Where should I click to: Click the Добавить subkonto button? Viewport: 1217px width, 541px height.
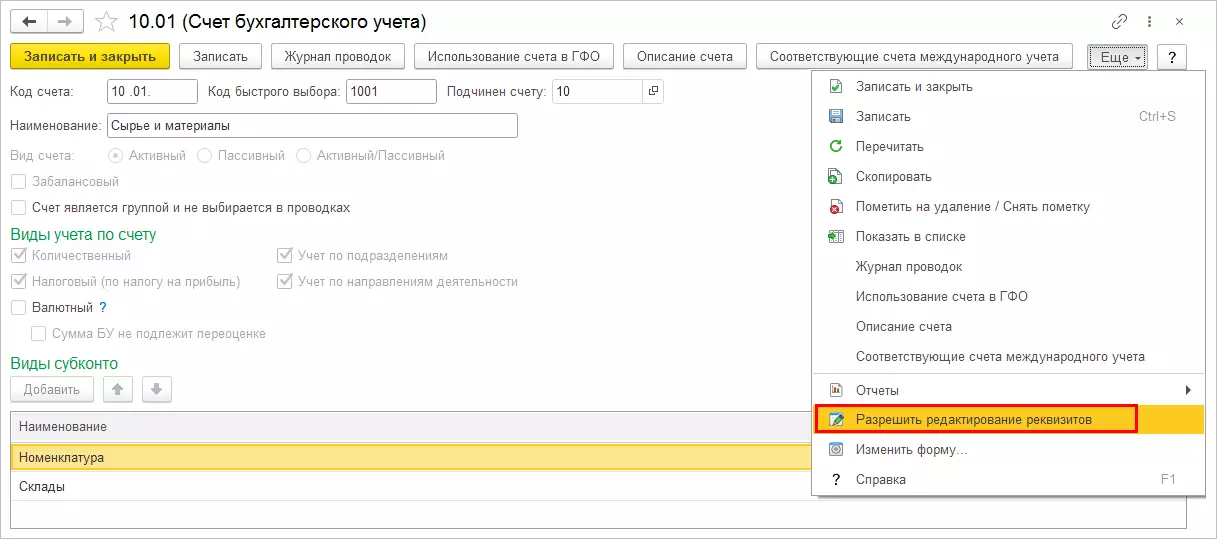coord(52,389)
